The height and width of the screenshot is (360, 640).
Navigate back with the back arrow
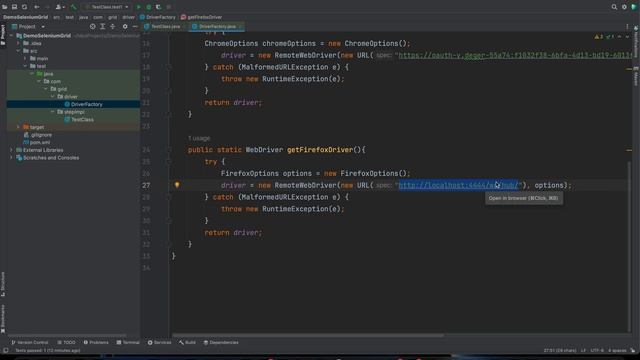[37, 7]
